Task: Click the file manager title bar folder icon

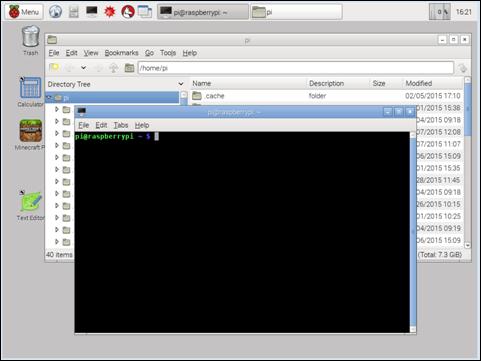Action: [x=52, y=40]
